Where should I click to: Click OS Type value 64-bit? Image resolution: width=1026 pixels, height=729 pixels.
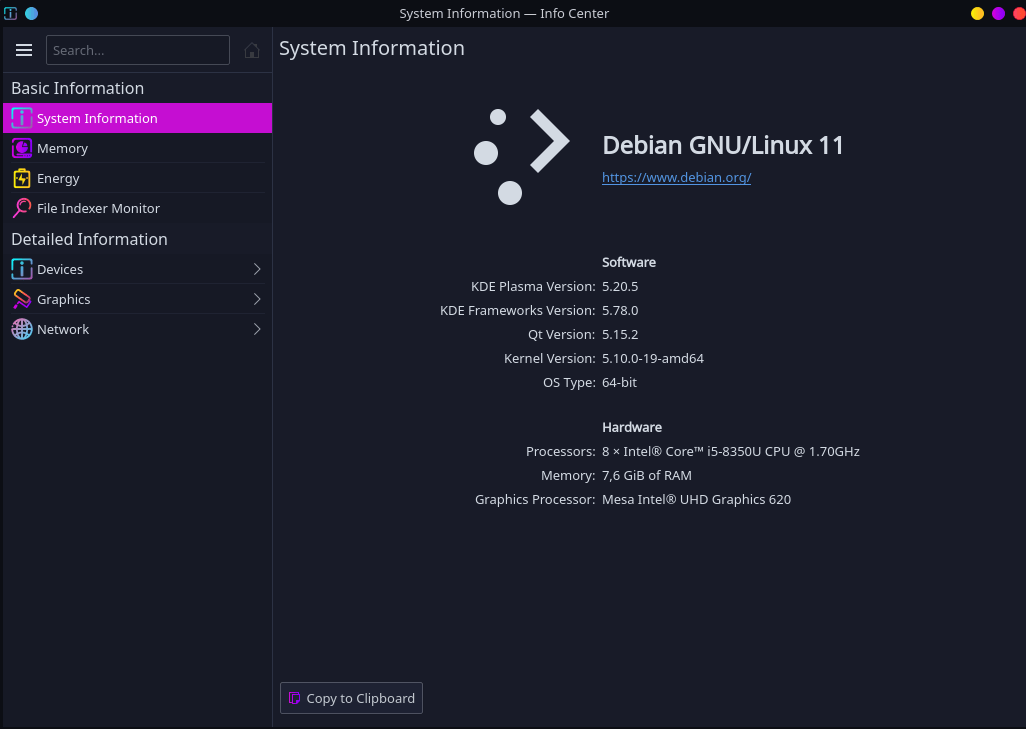(620, 383)
